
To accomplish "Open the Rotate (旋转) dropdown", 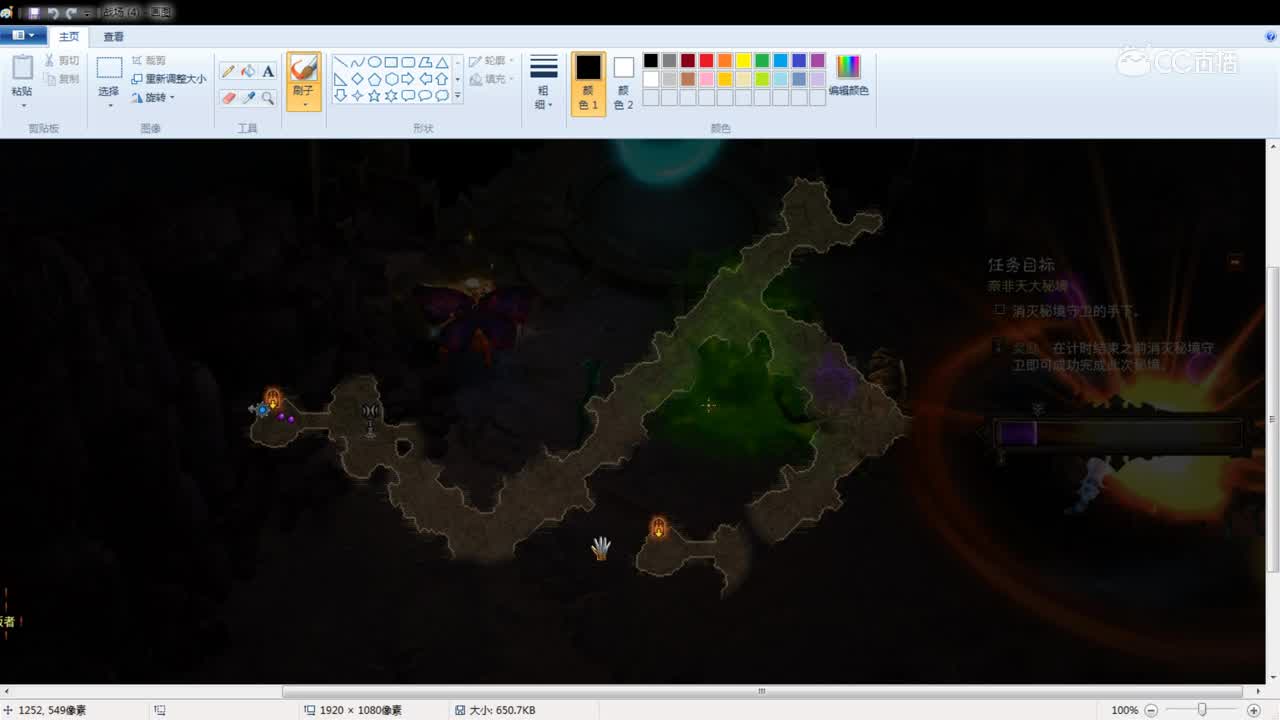I will 153,98.
